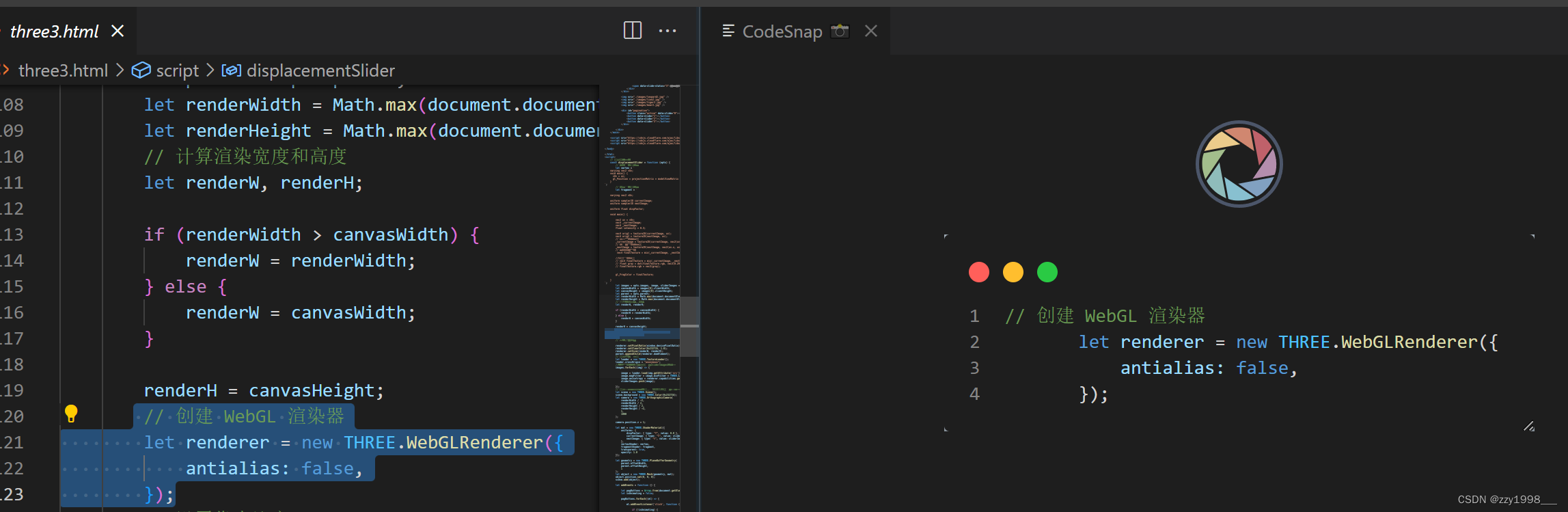The image size is (1568, 512).
Task: Click the red dot in snippet window
Action: pos(979,272)
